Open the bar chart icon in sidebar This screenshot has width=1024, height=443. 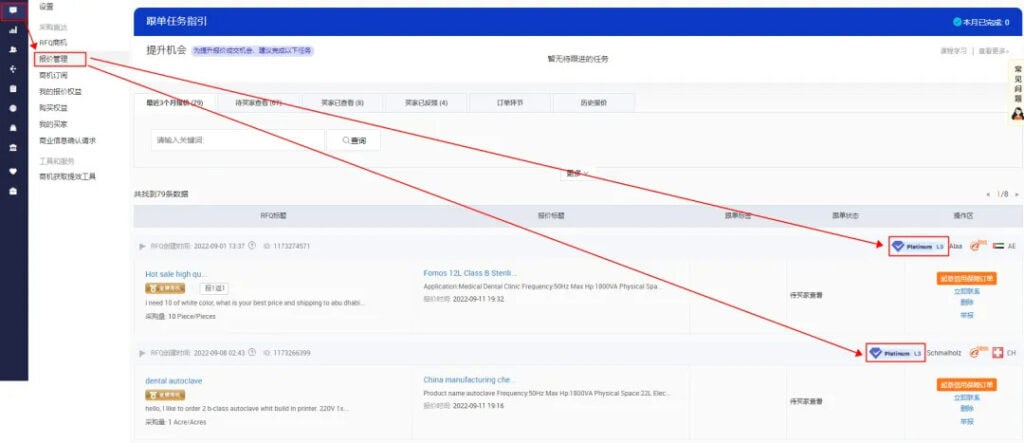13,30
